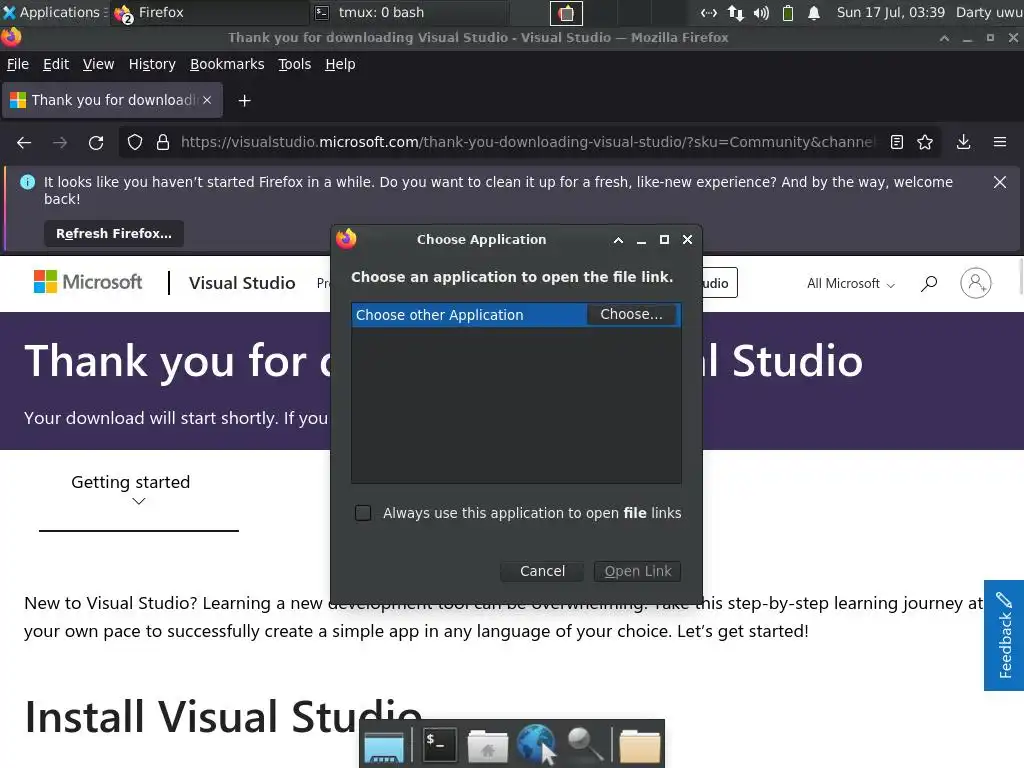Click the Refresh Firefox... button
This screenshot has height=768, width=1024.
coord(114,234)
